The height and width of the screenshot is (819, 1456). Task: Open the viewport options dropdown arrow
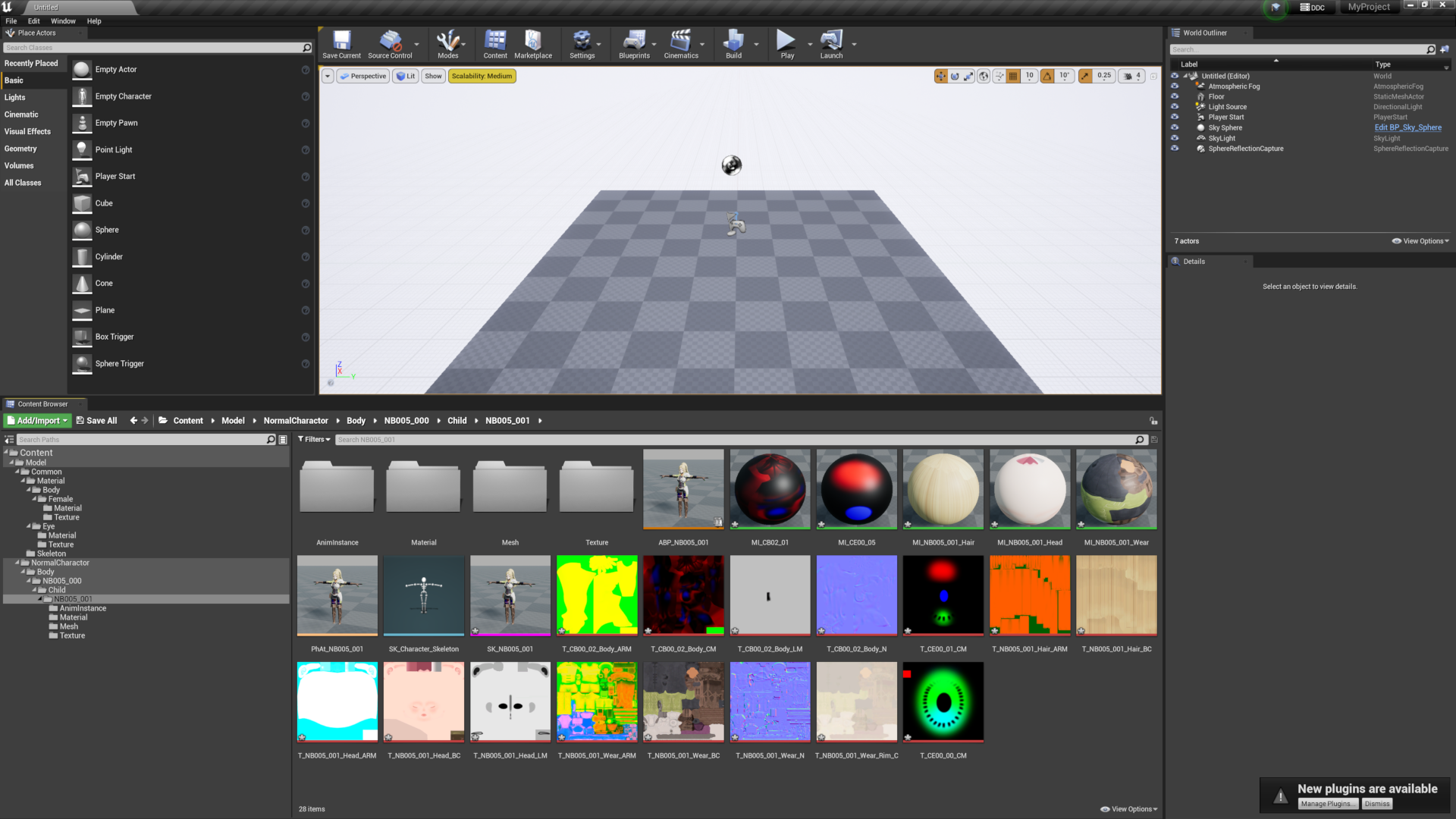click(x=328, y=76)
